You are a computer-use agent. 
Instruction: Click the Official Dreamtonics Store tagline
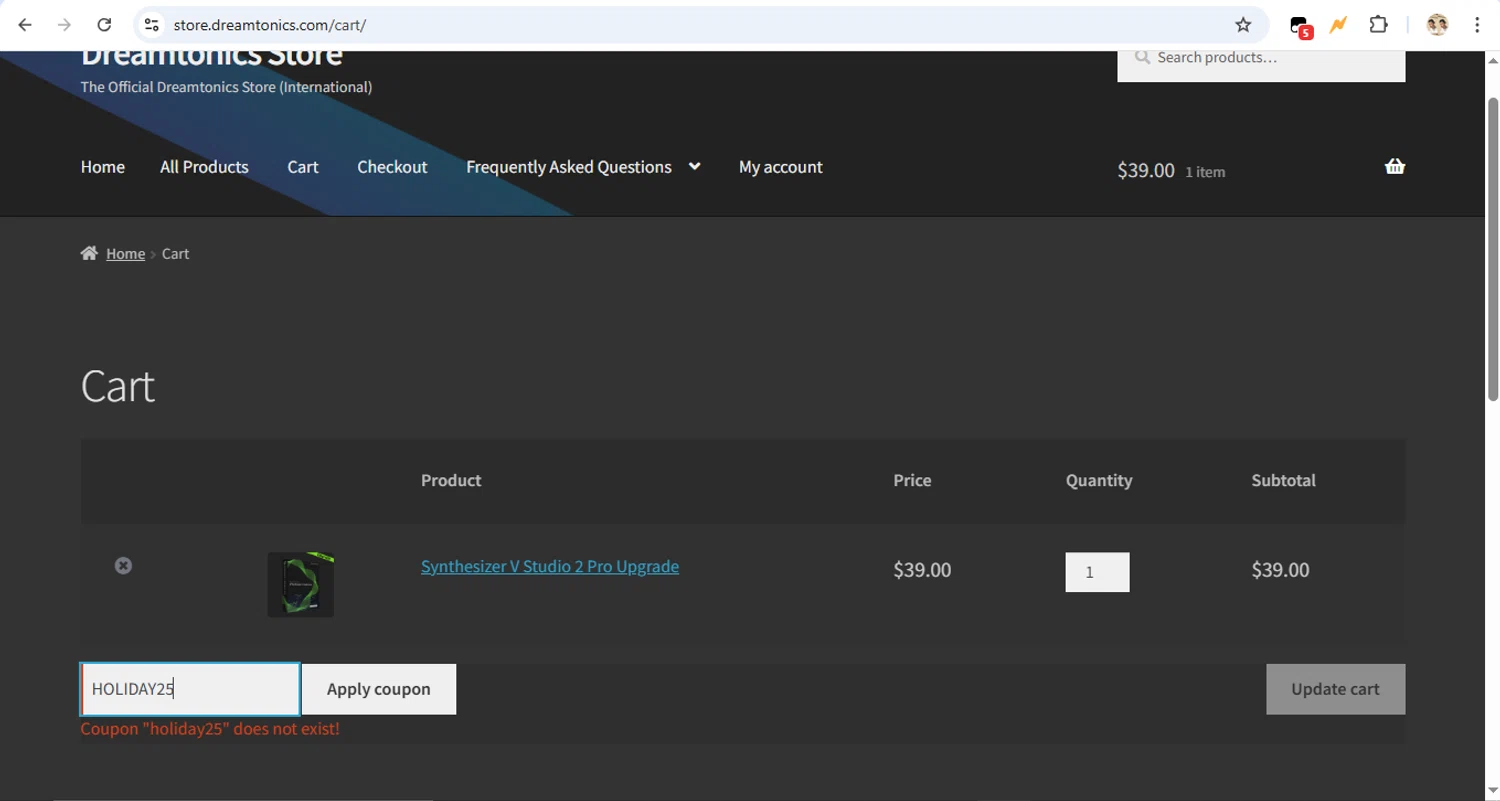pyautogui.click(x=226, y=87)
